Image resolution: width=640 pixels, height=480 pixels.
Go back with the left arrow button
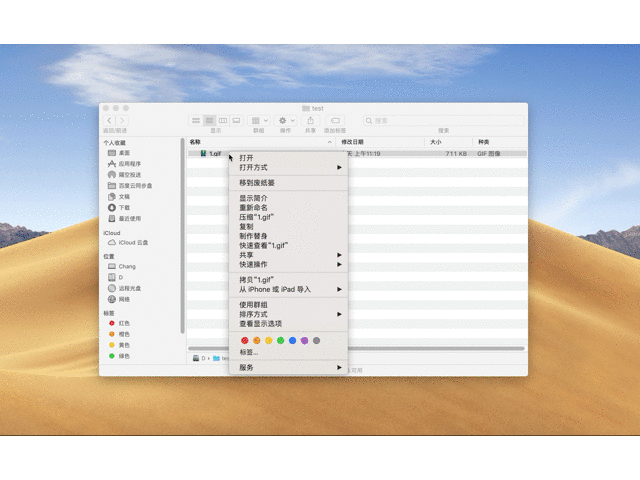(x=109, y=120)
